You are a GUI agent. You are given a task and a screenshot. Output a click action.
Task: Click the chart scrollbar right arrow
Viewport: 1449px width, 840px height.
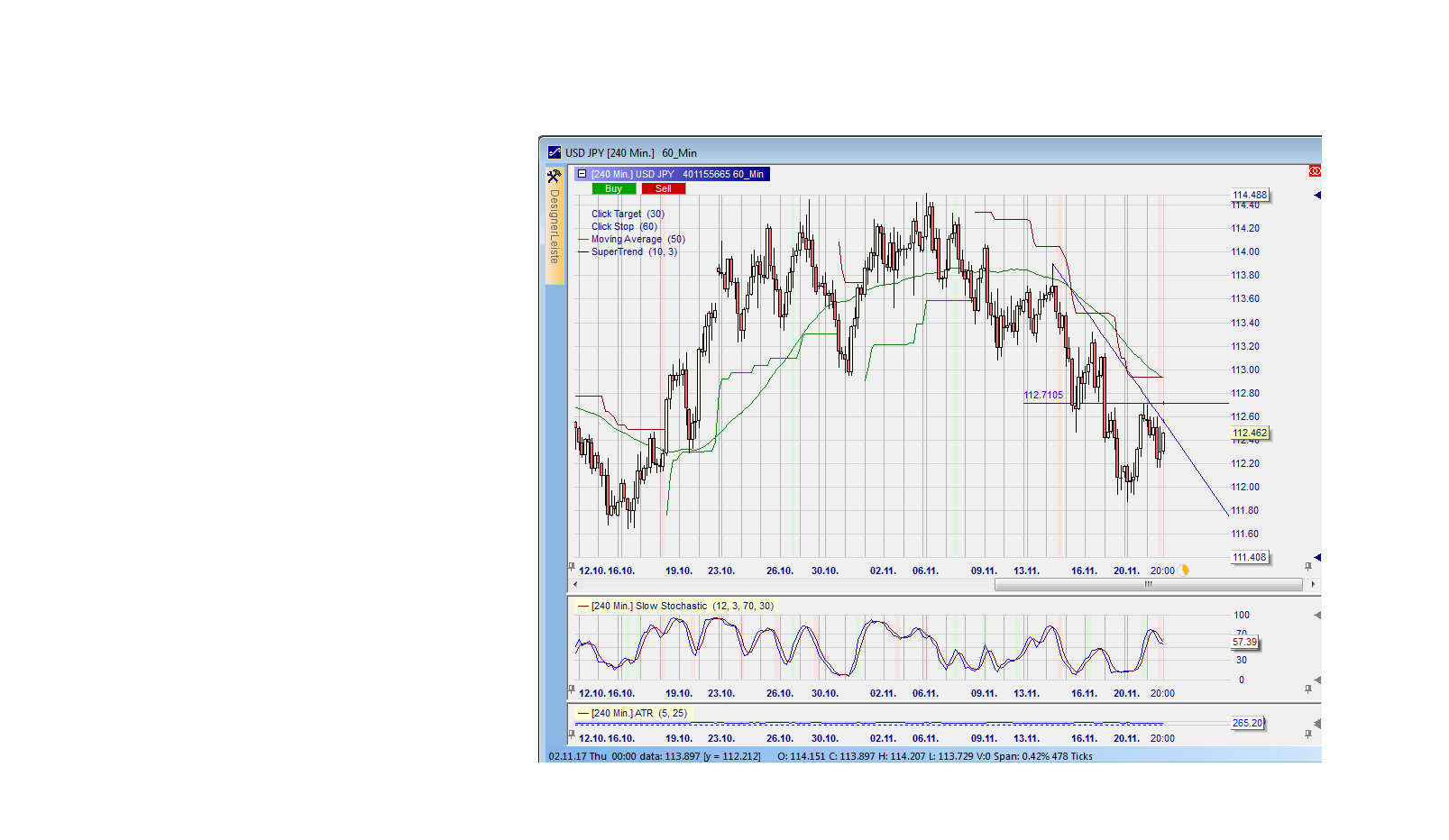(1313, 585)
